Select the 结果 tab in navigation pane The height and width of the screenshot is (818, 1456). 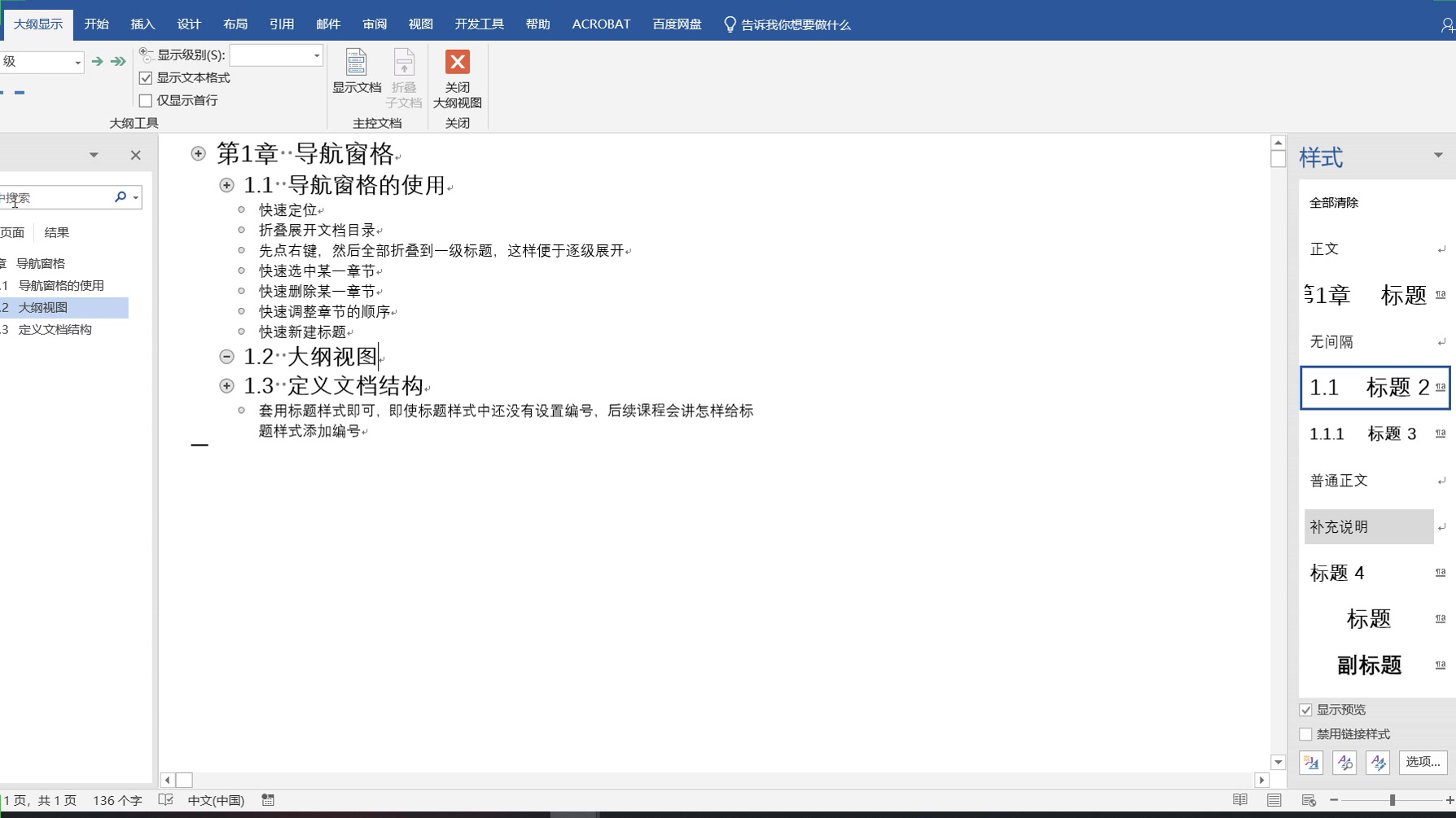coord(56,232)
